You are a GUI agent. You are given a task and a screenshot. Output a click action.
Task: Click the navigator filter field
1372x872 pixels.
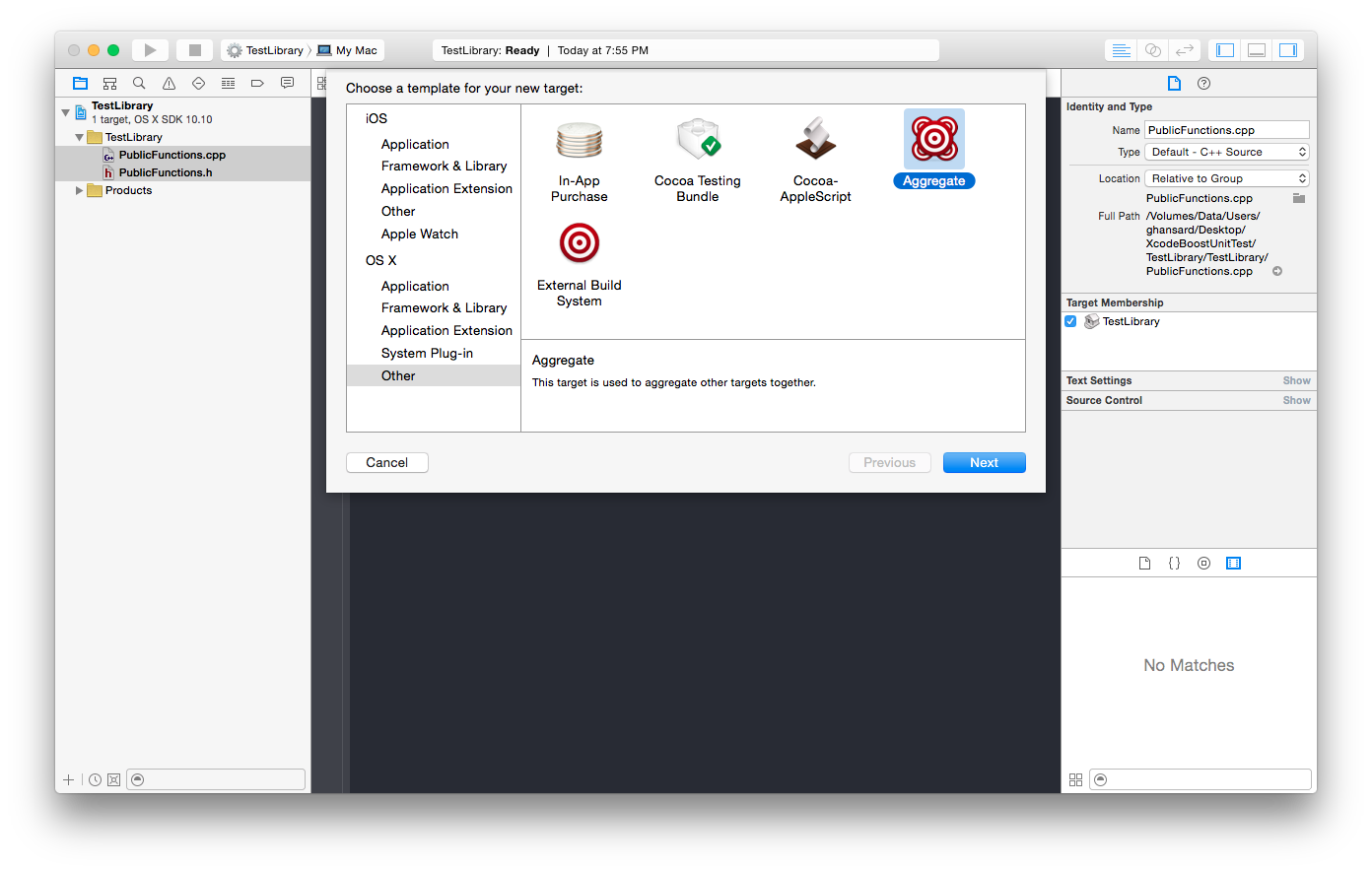click(x=216, y=779)
